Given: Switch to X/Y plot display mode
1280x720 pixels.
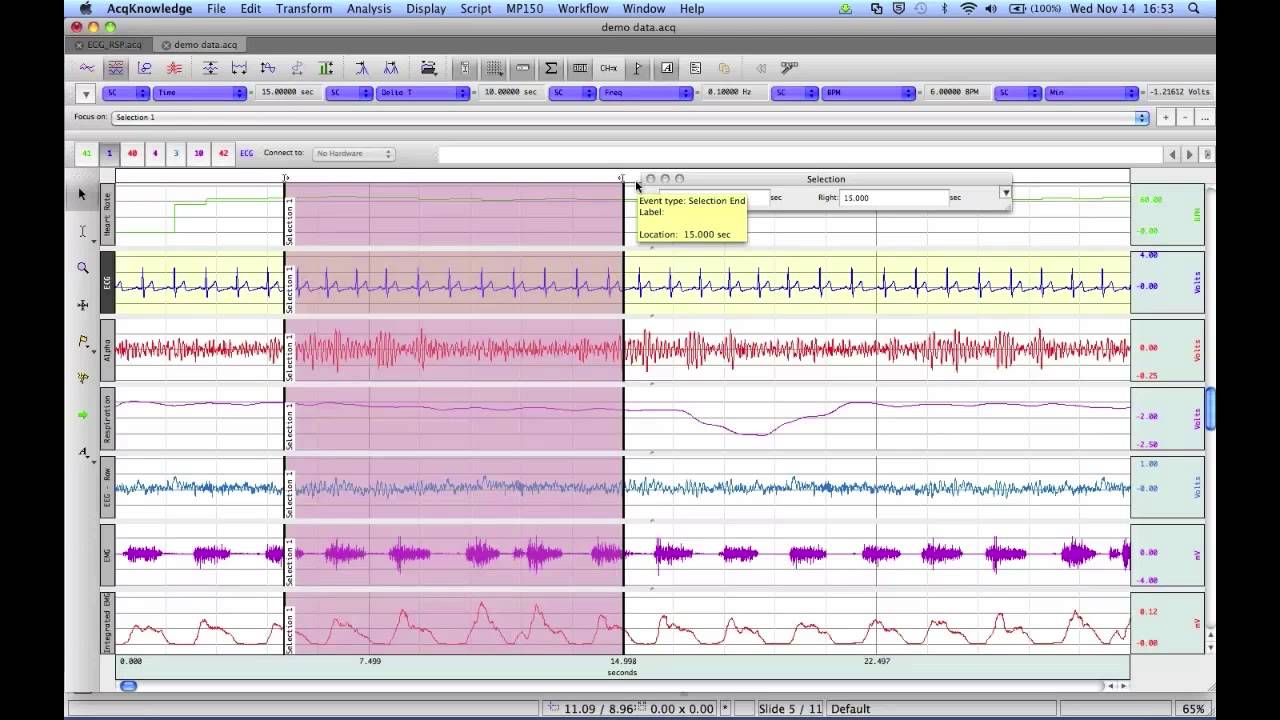Looking at the screenshot, I should tap(145, 68).
